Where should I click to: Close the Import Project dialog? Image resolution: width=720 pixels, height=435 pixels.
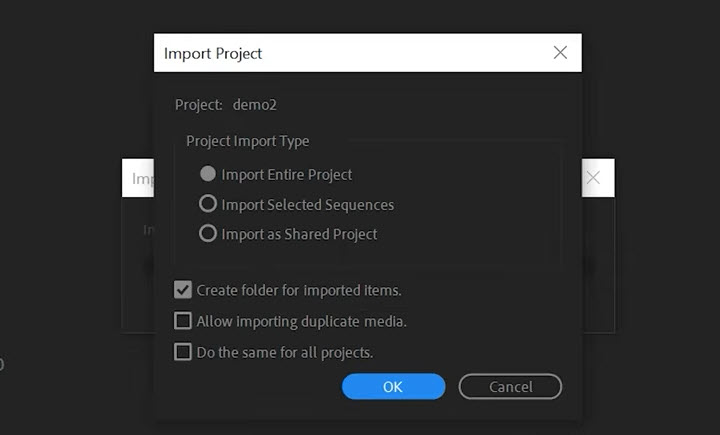click(560, 53)
